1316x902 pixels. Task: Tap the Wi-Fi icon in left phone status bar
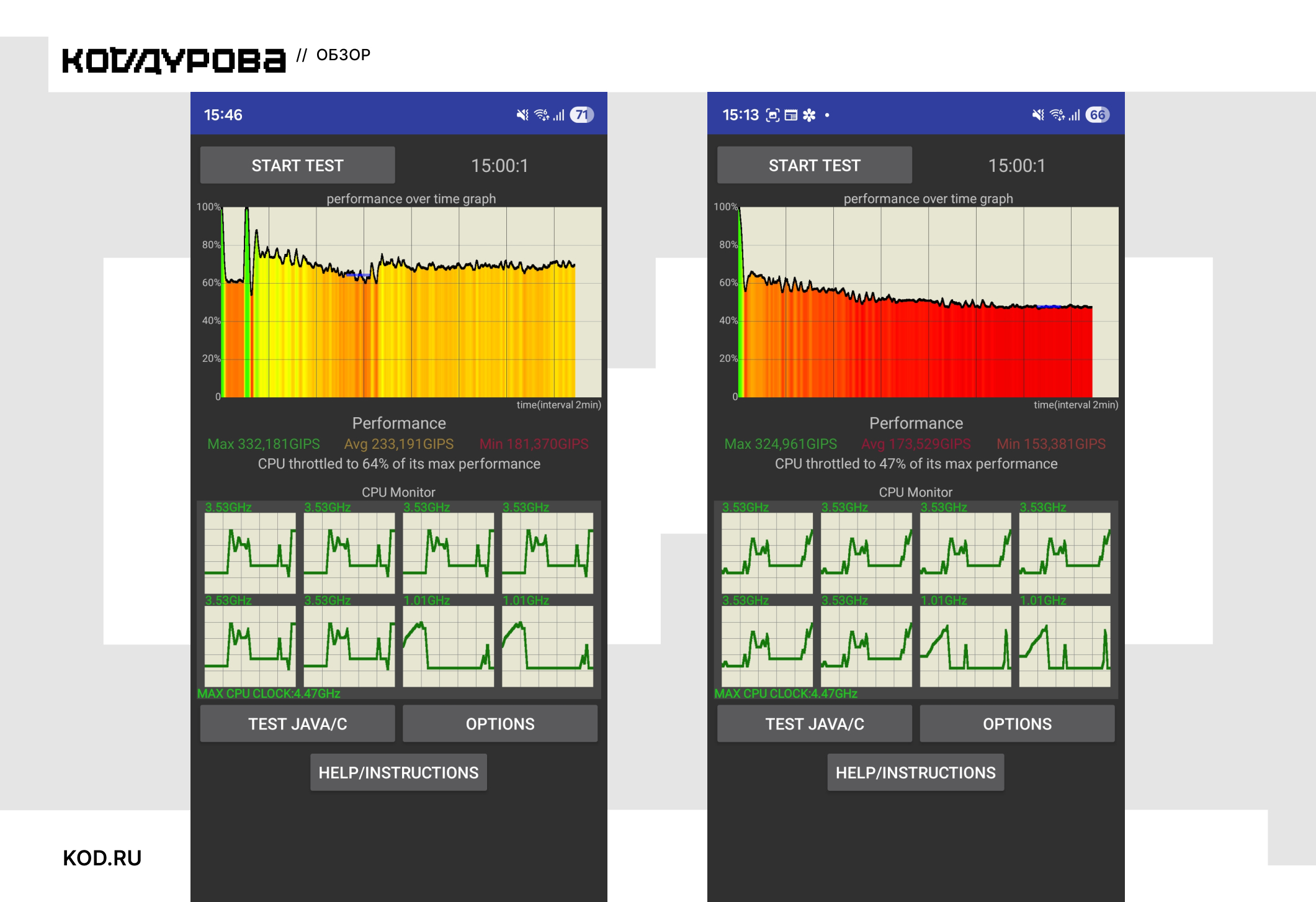542,115
